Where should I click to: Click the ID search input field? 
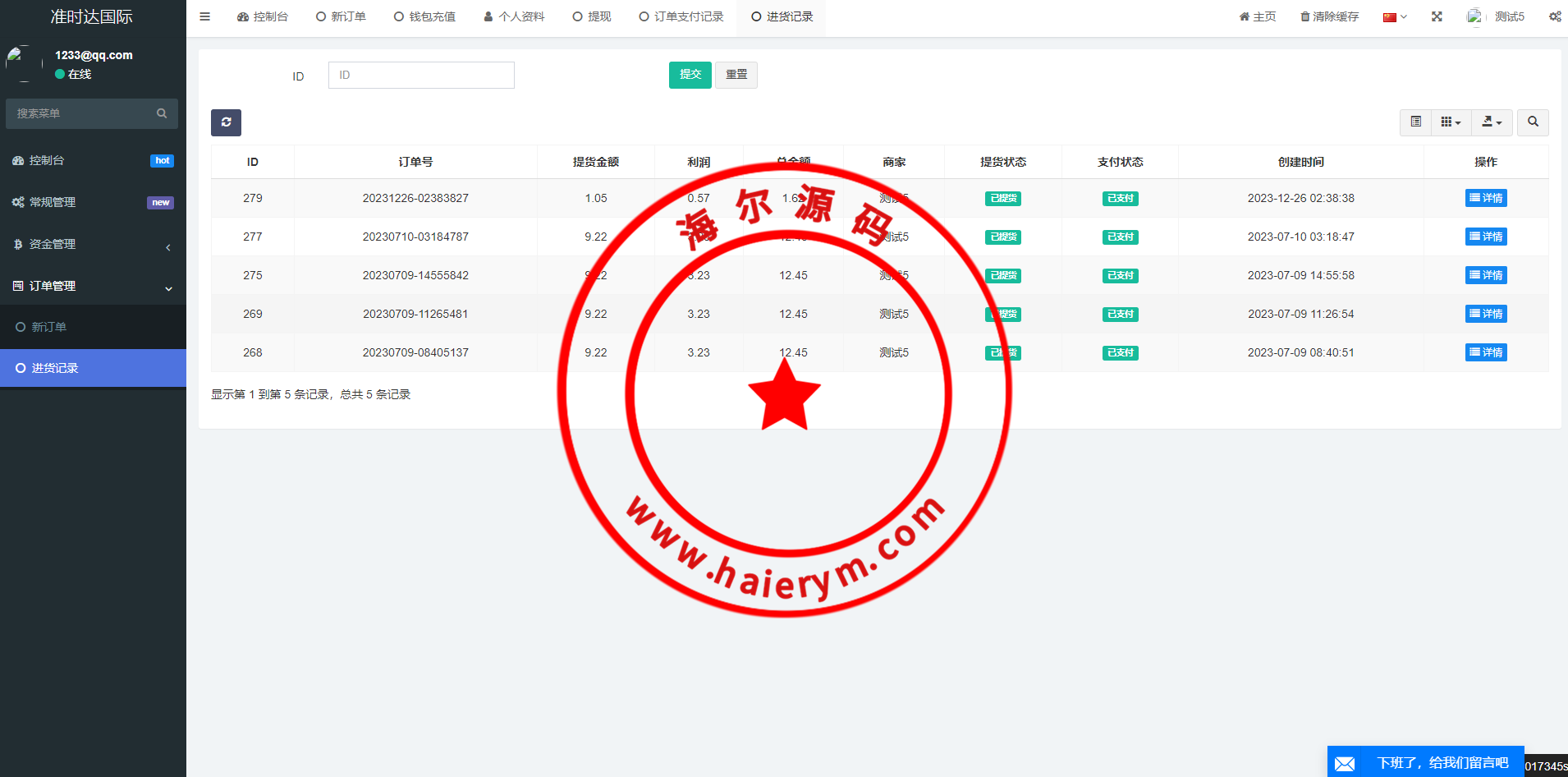point(421,75)
